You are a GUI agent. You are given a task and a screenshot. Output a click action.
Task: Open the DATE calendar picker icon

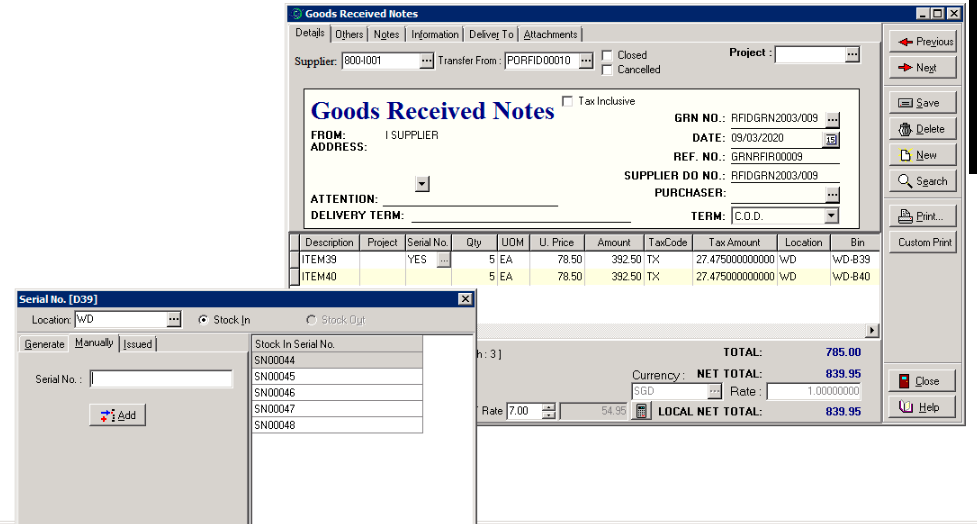[831, 140]
